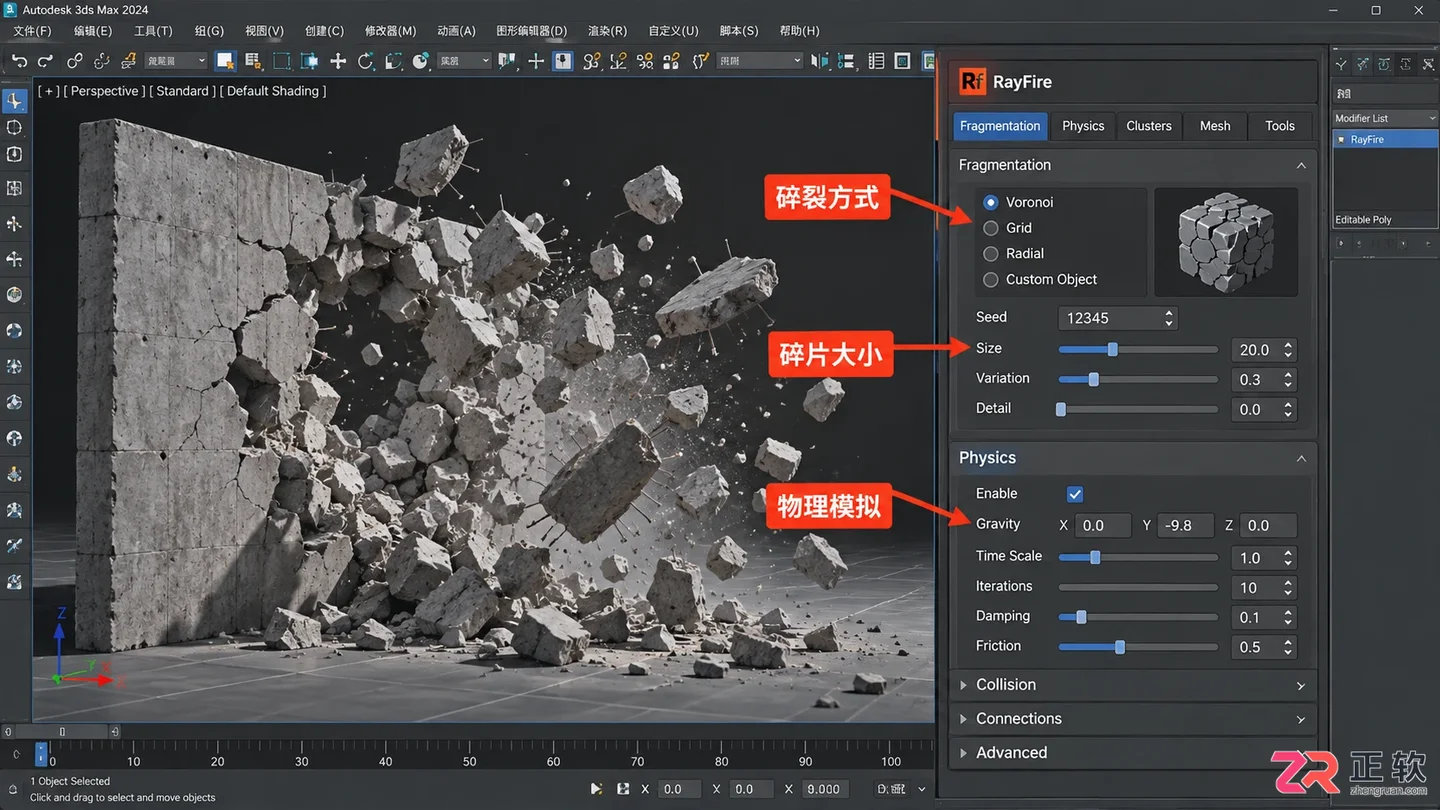Click the Play Animation button
This screenshot has height=810, width=1440.
click(x=596, y=789)
